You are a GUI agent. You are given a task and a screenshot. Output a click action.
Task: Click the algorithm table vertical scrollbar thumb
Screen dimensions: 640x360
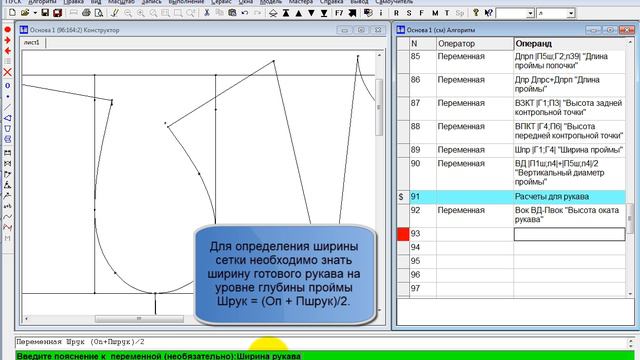click(630, 218)
